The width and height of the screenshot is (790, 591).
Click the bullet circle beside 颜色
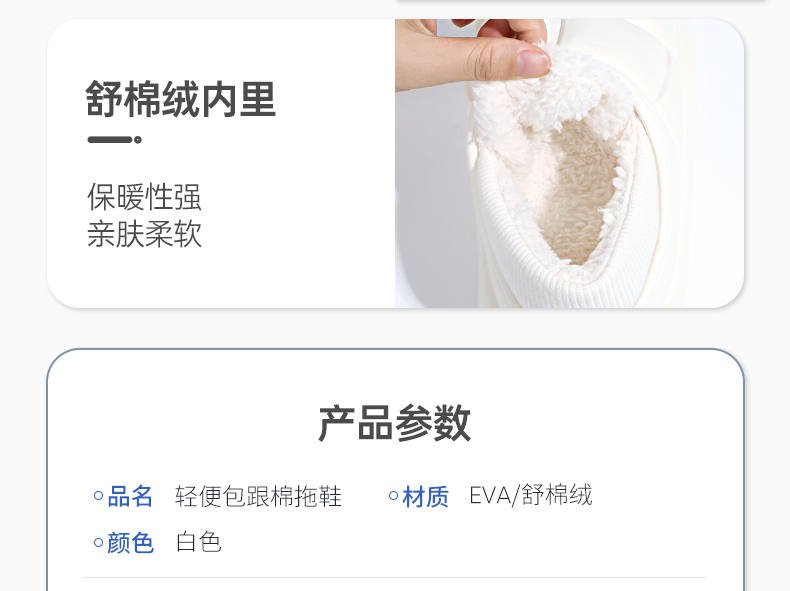pos(99,543)
